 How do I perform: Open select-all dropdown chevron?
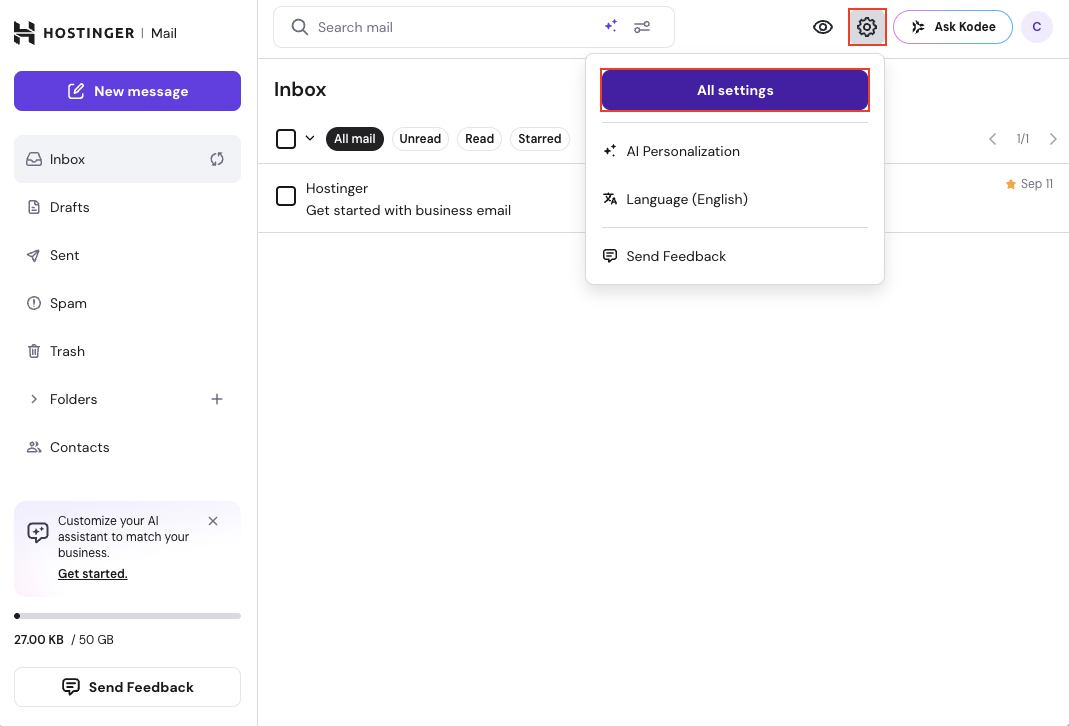click(x=310, y=139)
